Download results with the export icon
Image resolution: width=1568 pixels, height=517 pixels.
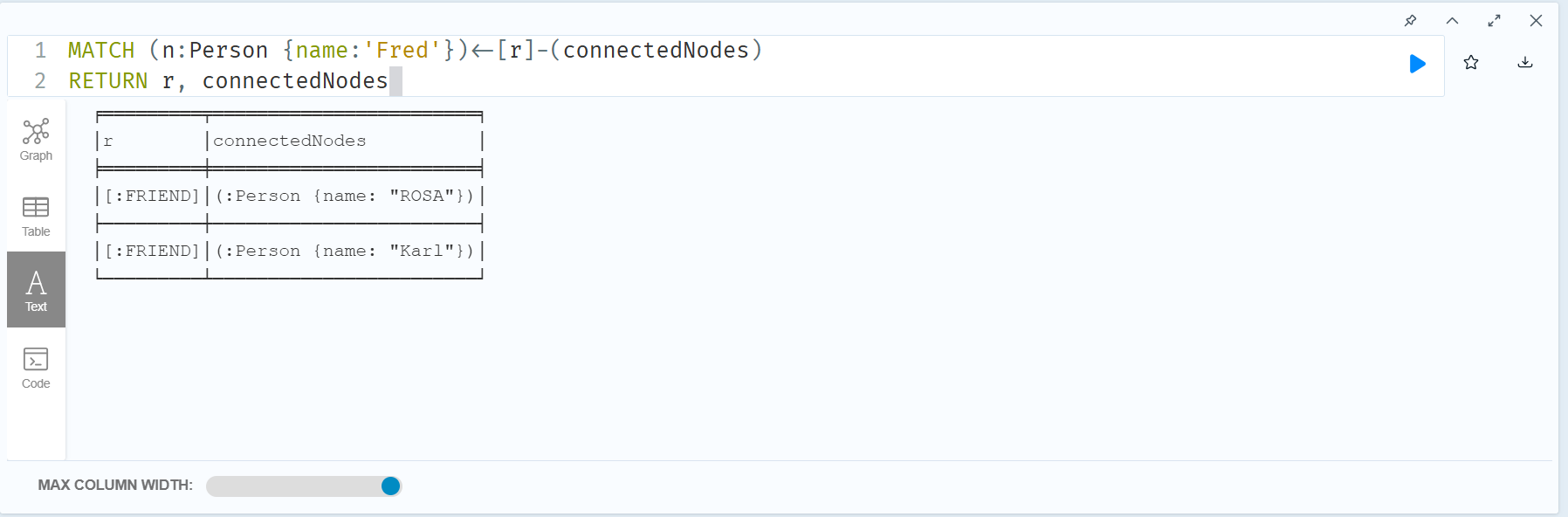click(1525, 62)
